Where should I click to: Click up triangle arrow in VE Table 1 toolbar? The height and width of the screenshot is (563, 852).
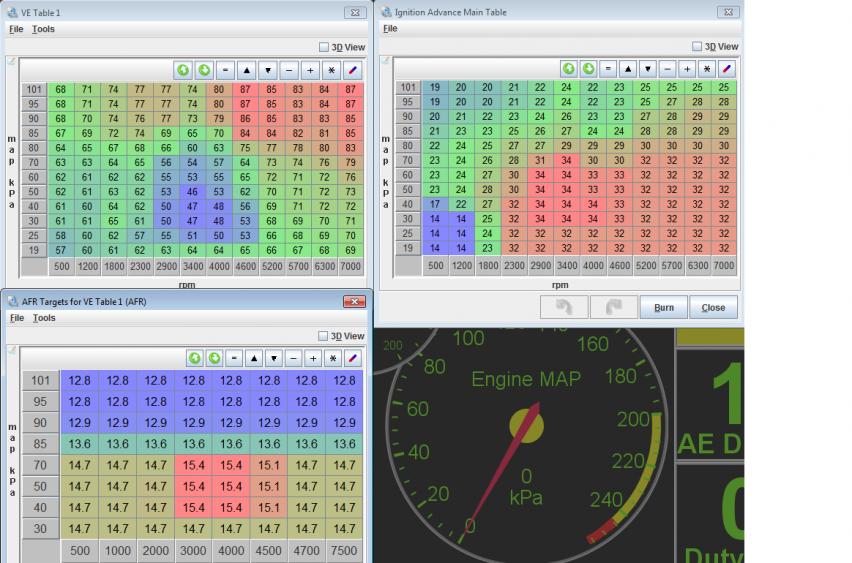(x=247, y=70)
